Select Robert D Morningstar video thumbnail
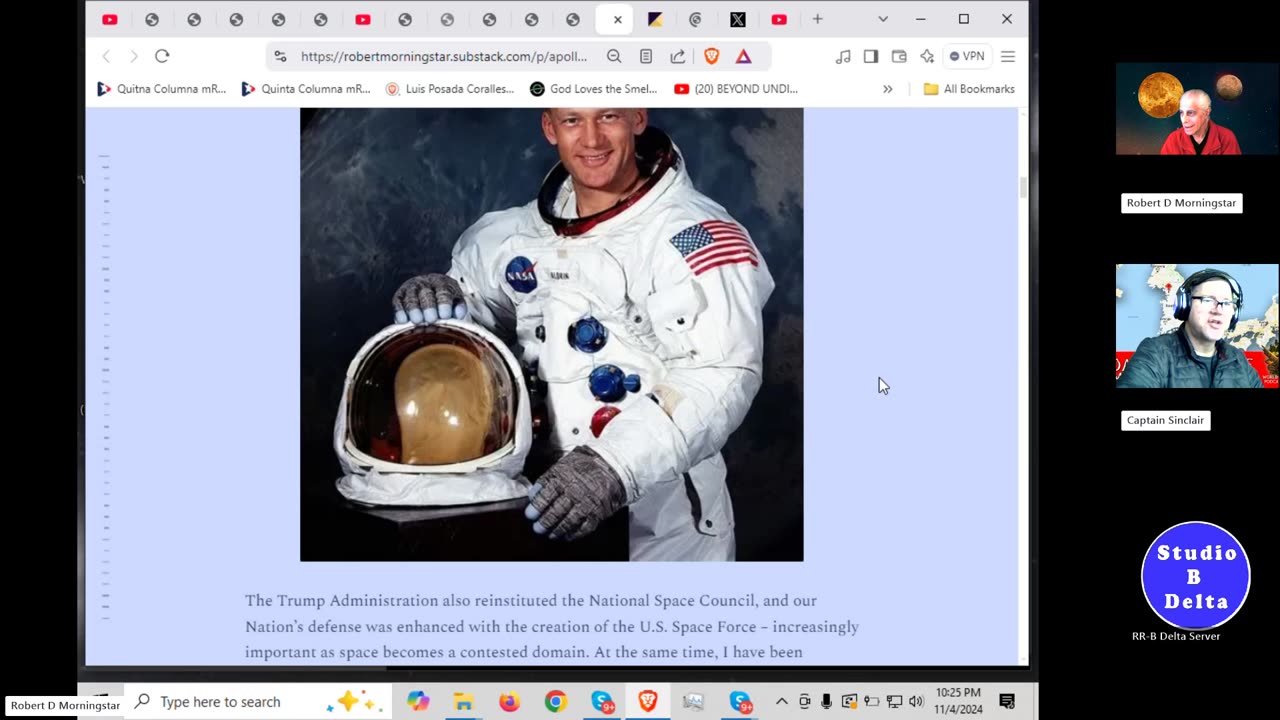1280x720 pixels. click(x=1197, y=109)
